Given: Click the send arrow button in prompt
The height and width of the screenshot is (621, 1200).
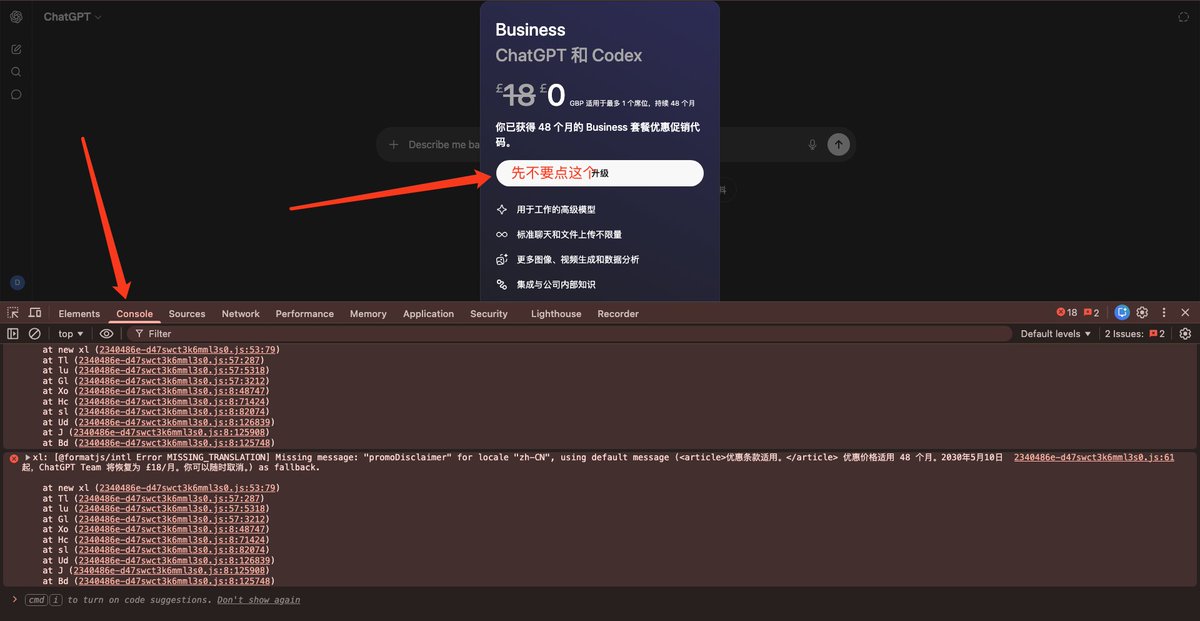Looking at the screenshot, I should tap(839, 145).
